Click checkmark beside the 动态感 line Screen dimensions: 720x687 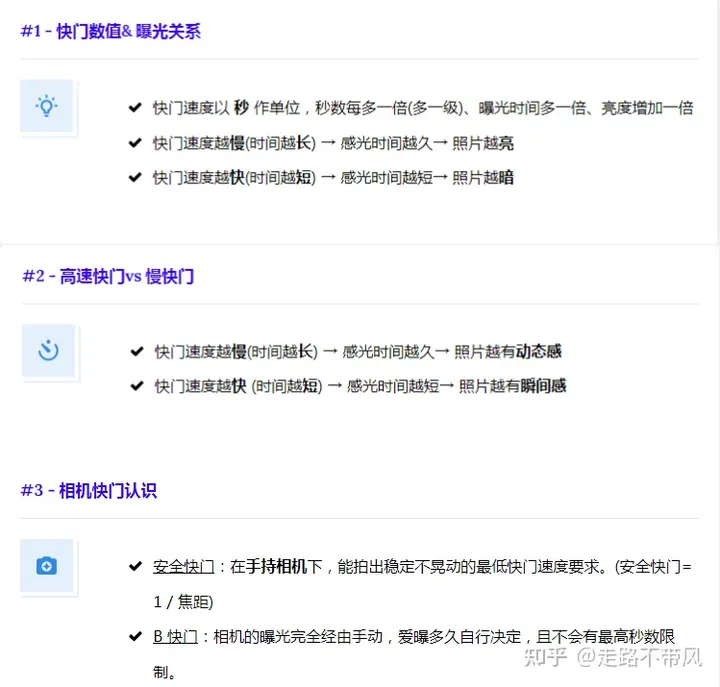[x=136, y=351]
